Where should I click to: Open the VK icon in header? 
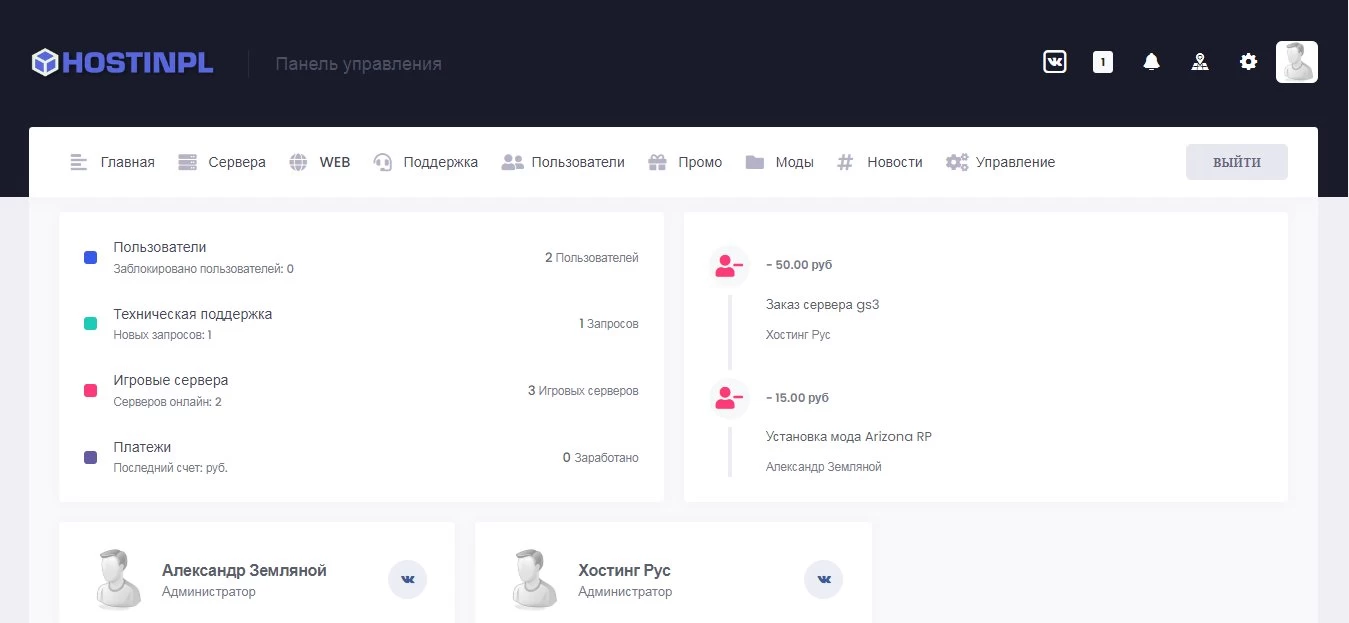1054,62
